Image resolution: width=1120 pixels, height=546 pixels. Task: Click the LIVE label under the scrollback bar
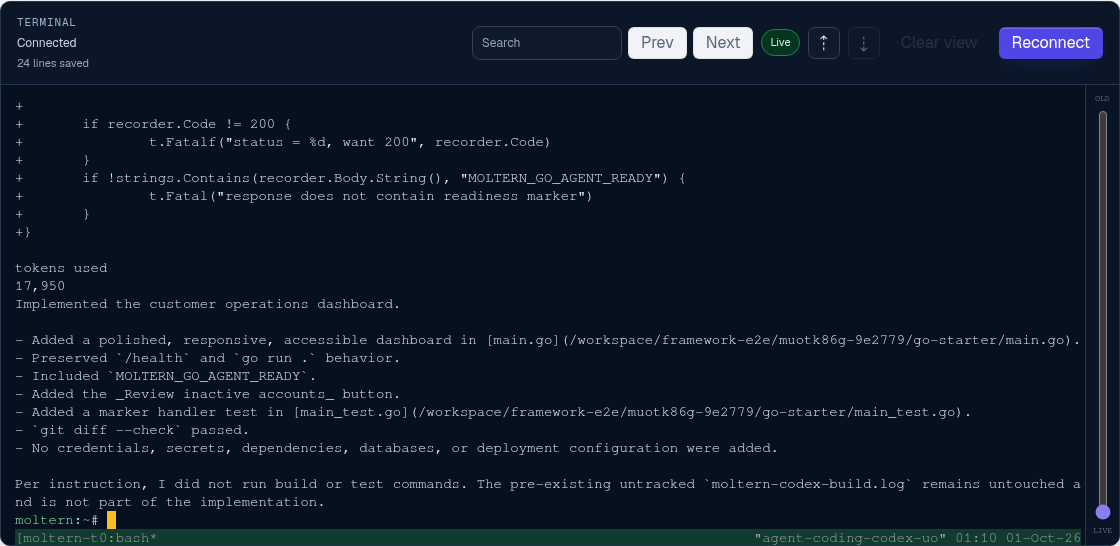click(x=1102, y=531)
